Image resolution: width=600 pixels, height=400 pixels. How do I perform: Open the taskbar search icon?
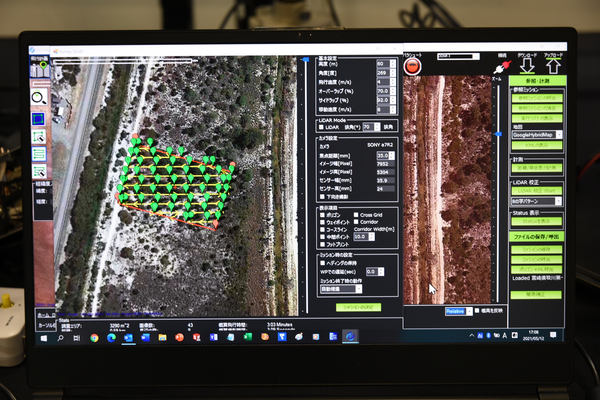pos(60,338)
